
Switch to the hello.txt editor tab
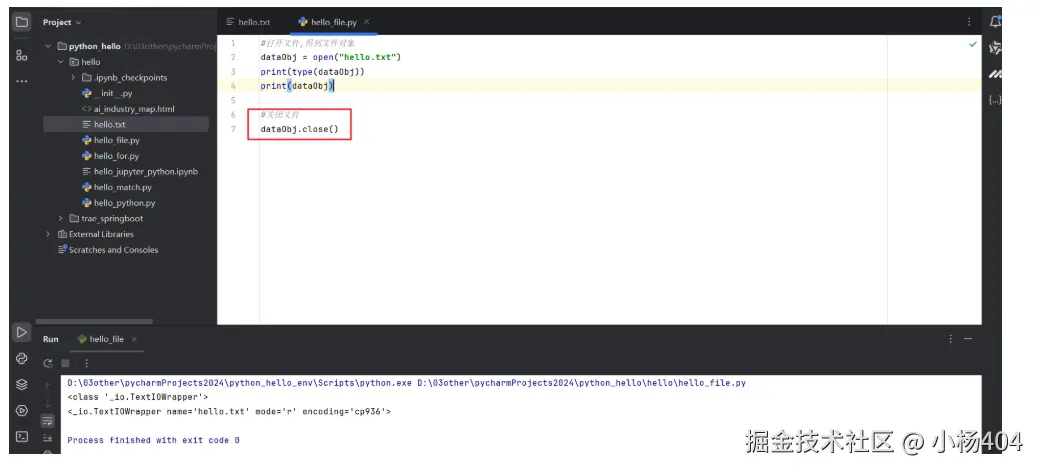pyautogui.click(x=248, y=22)
